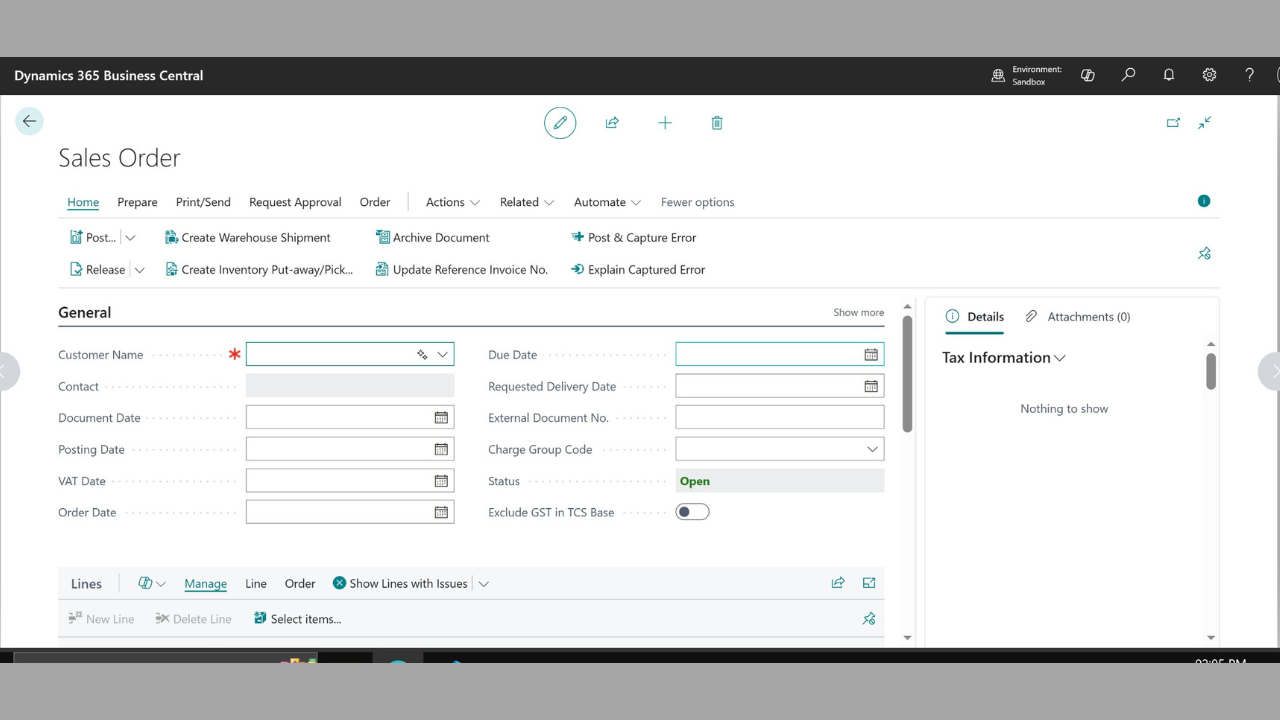The width and height of the screenshot is (1280, 720).
Task: Click Show Lines with Issues
Action: pyautogui.click(x=400, y=584)
